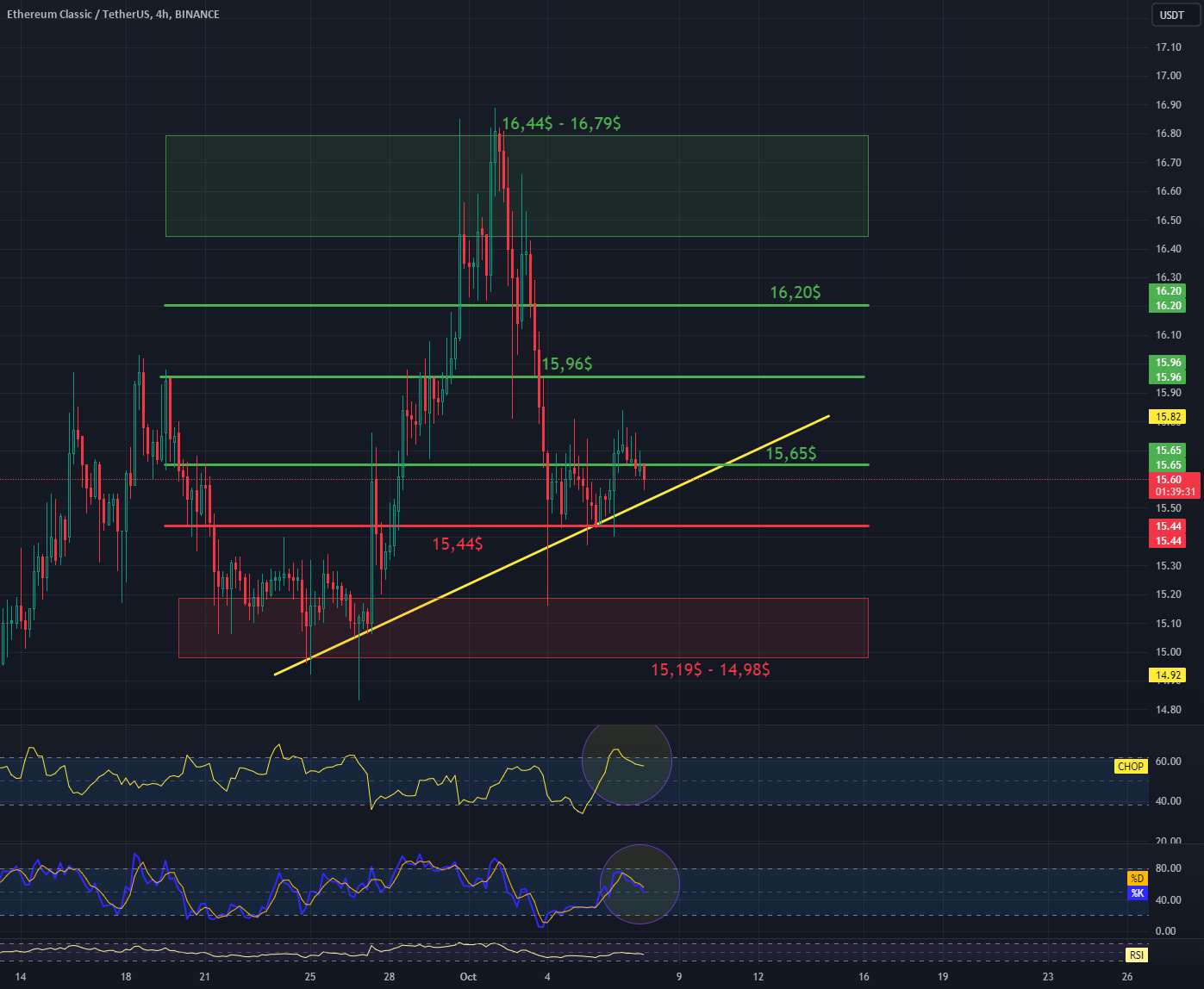Select the "15,65$" level label

[791, 453]
